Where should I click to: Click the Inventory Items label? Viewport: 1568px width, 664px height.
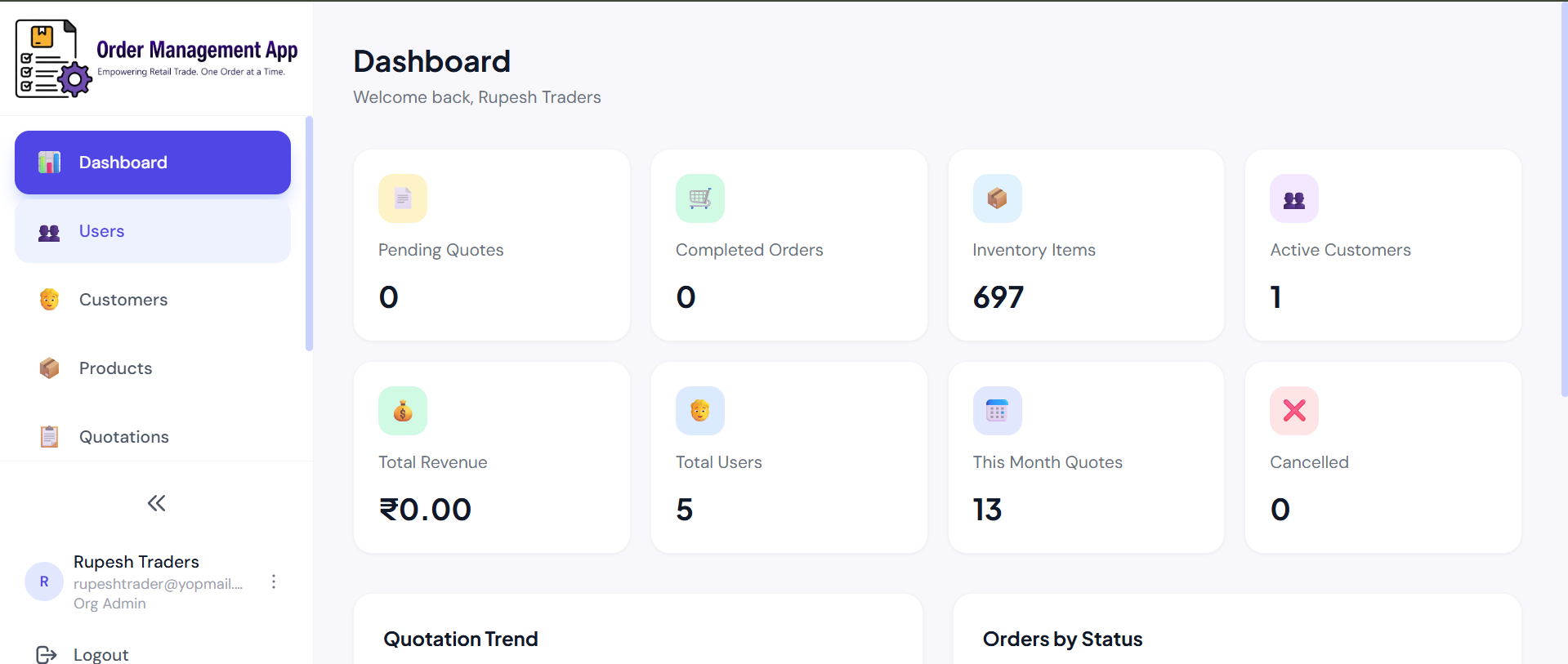pos(1034,250)
